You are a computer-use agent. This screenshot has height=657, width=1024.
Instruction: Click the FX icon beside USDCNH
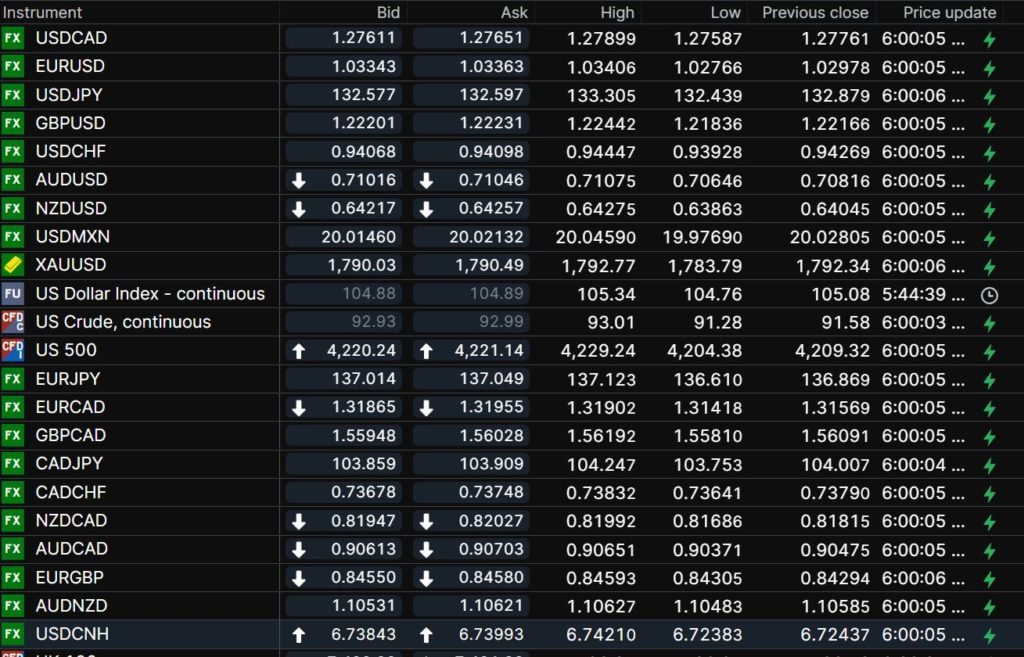coord(13,635)
